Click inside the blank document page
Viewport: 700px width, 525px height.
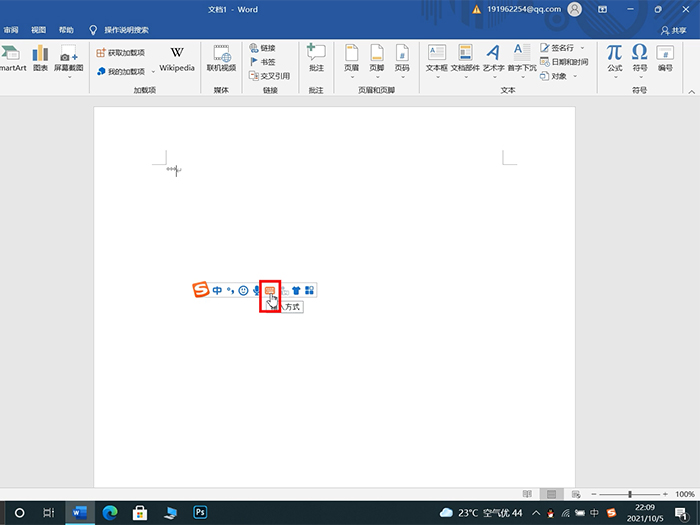334,296
